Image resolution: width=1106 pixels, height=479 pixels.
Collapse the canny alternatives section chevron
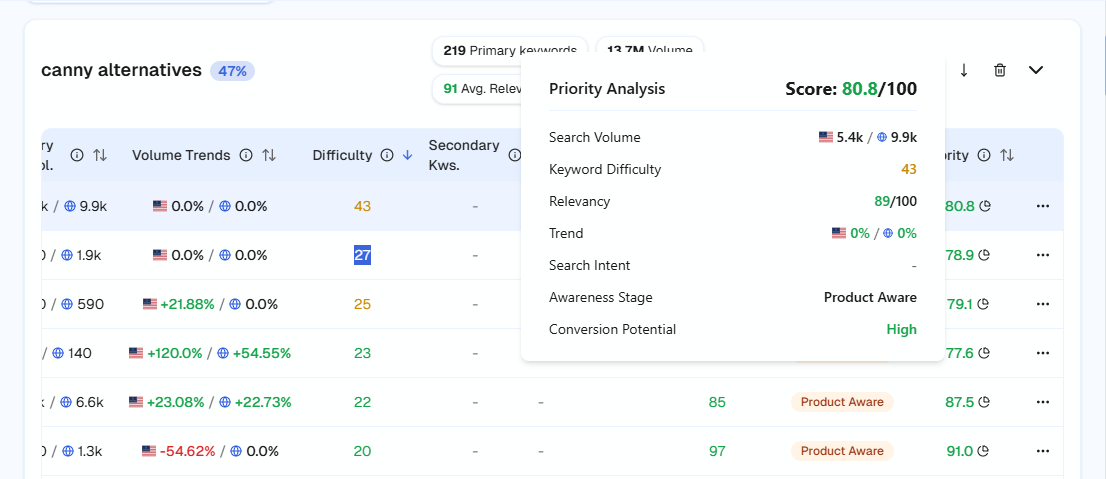tap(1035, 70)
